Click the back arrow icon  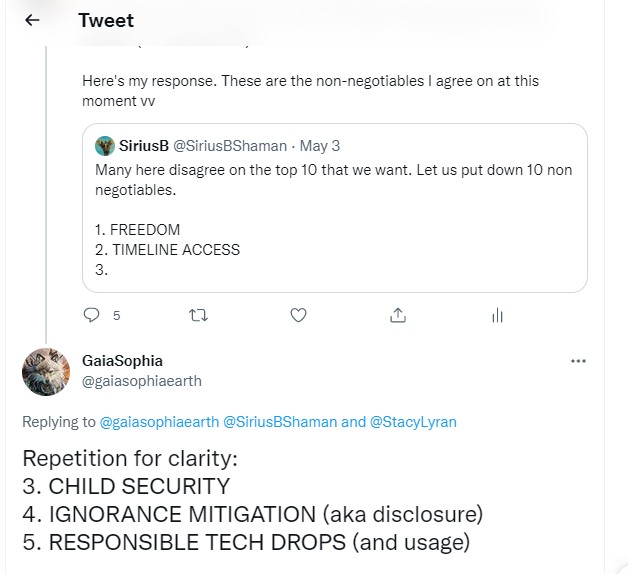point(32,20)
